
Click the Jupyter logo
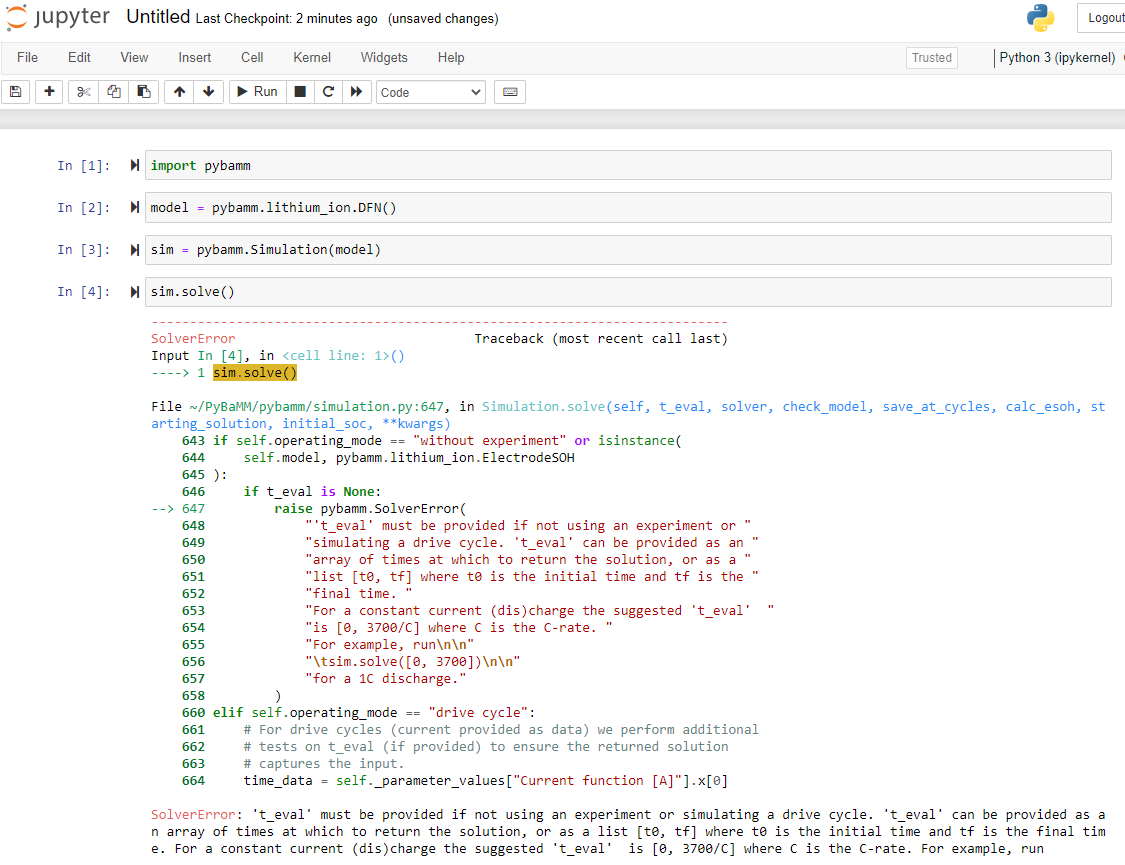click(x=56, y=17)
